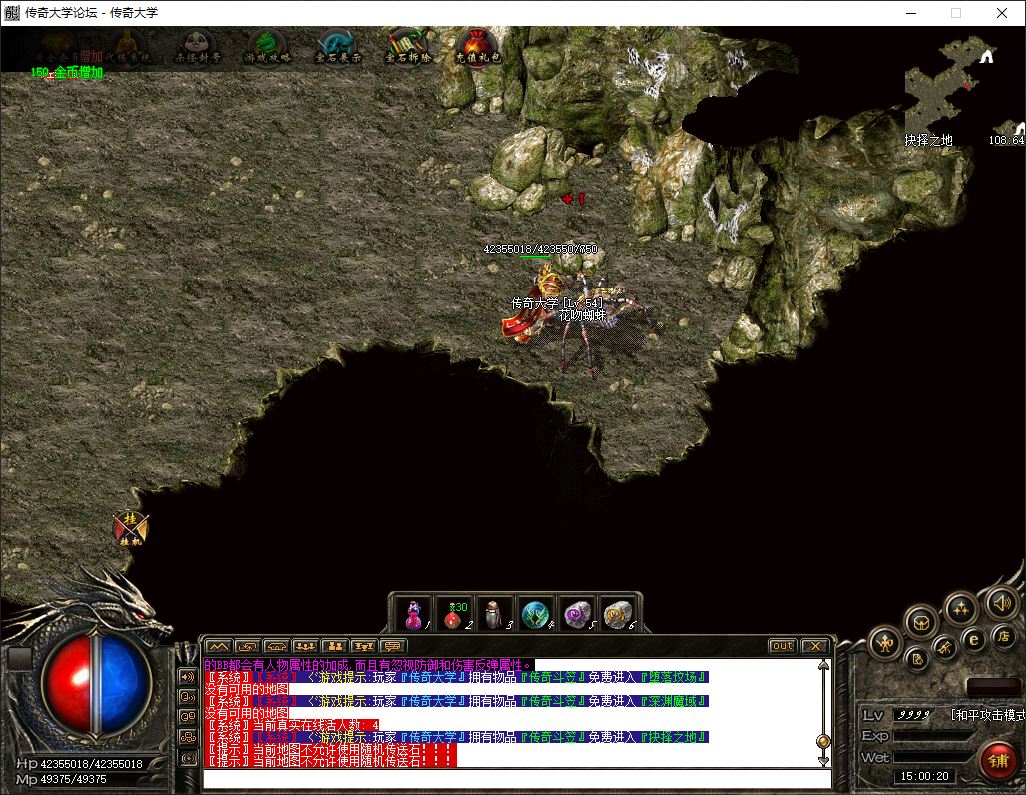The width and height of the screenshot is (1026, 795).
Task: Click the two-person chat toolbar button
Action: pos(334,646)
